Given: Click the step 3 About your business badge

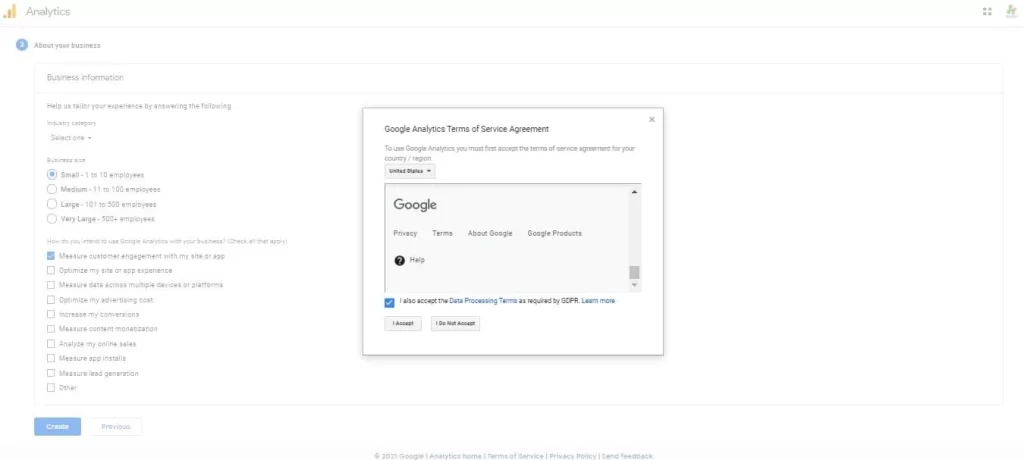Looking at the screenshot, I should click(21, 45).
